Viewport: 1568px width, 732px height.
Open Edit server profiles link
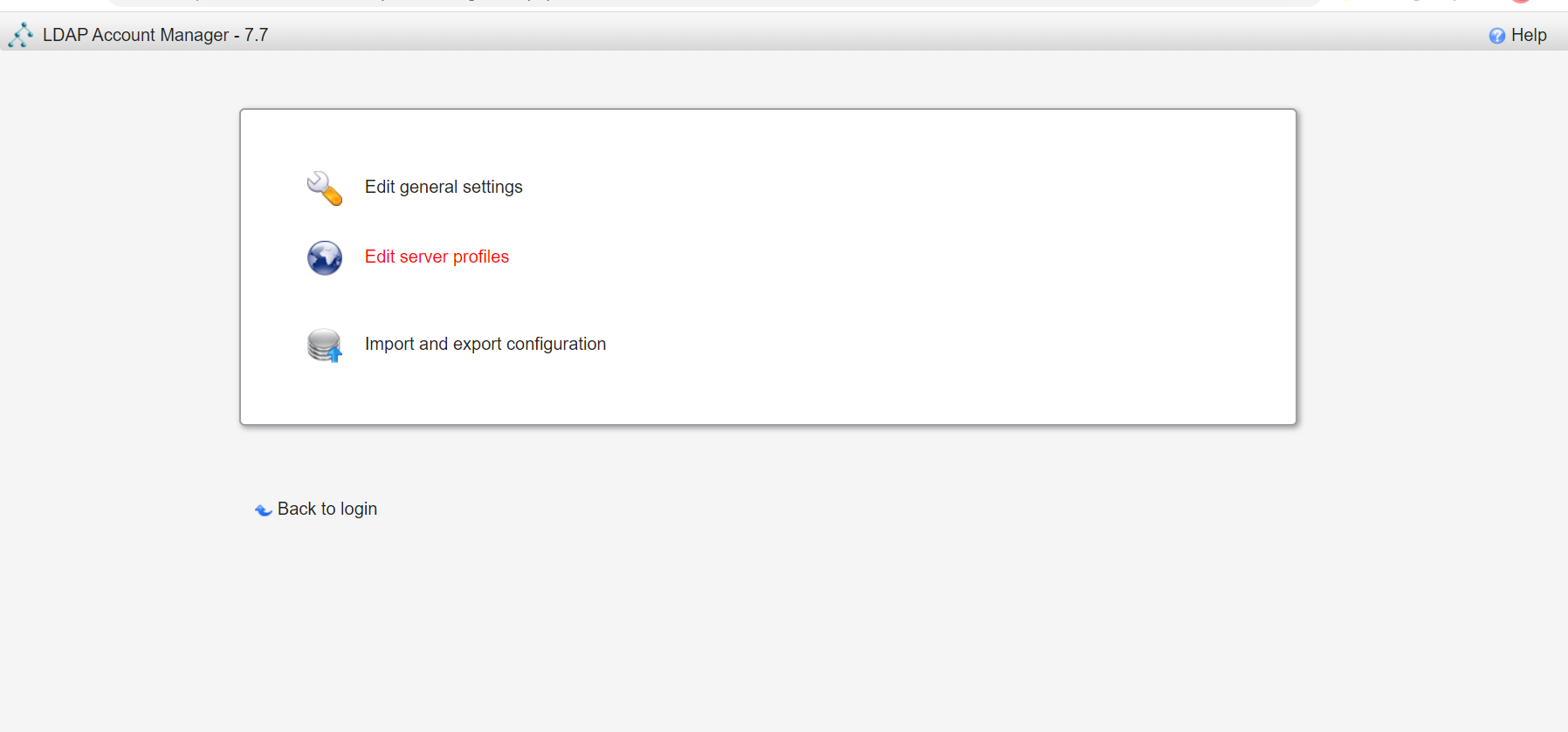437,257
